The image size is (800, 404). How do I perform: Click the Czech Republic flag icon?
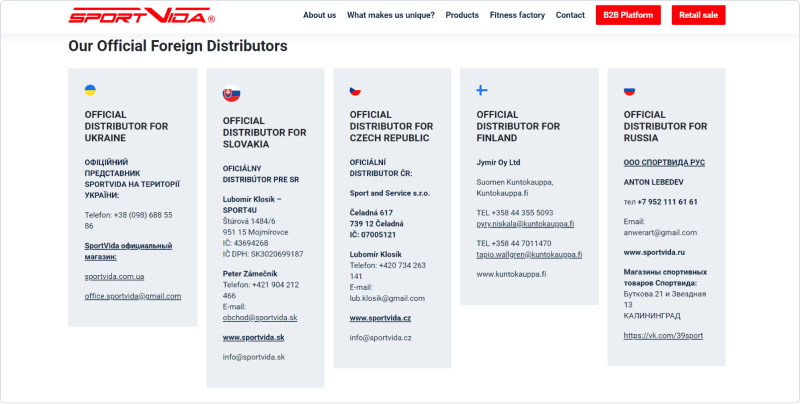point(355,90)
